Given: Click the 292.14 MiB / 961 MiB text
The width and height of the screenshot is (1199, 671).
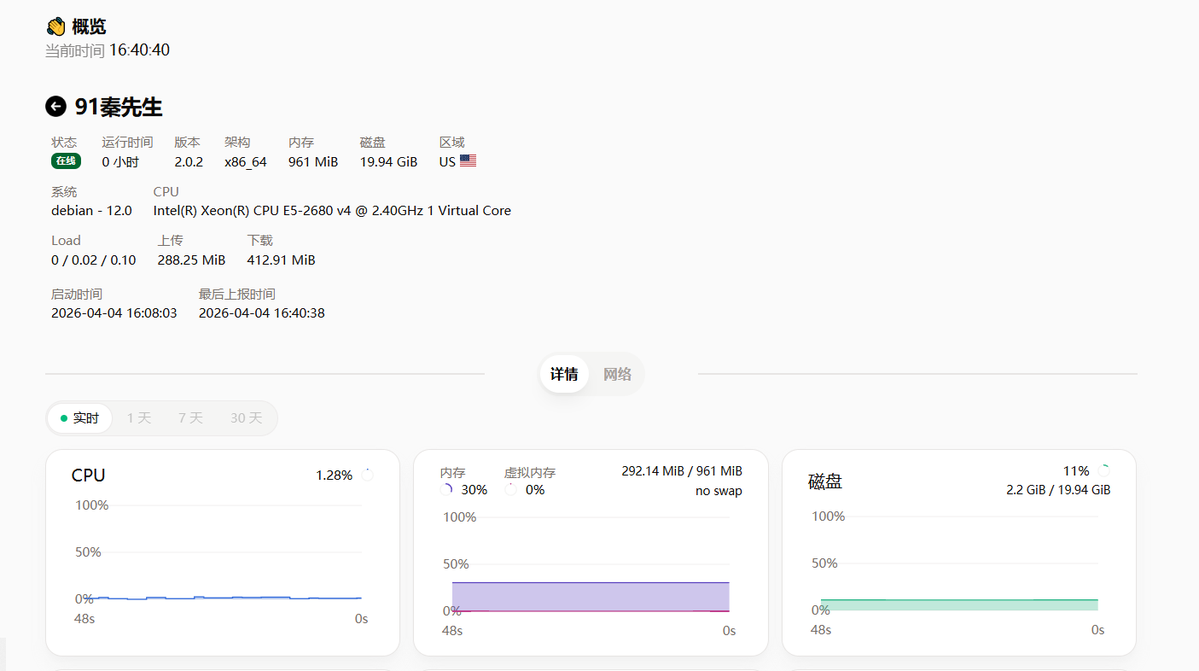Looking at the screenshot, I should 681,472.
